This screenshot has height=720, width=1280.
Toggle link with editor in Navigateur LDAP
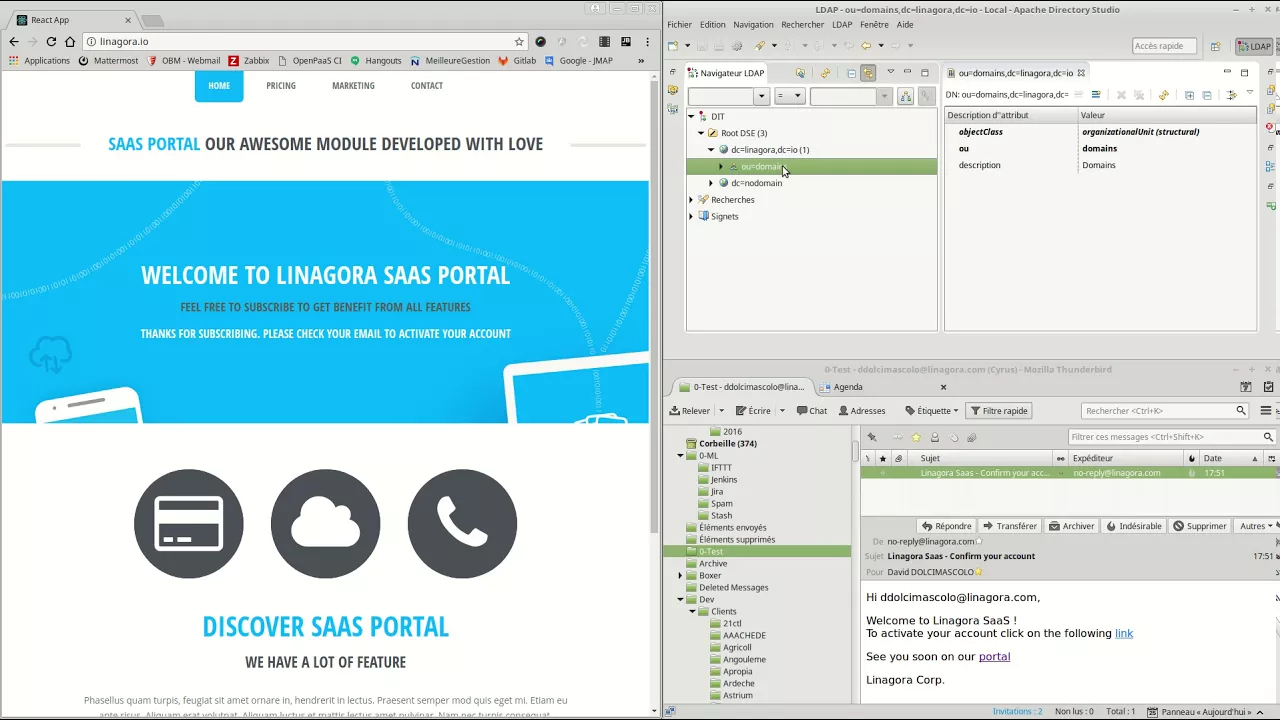point(868,73)
